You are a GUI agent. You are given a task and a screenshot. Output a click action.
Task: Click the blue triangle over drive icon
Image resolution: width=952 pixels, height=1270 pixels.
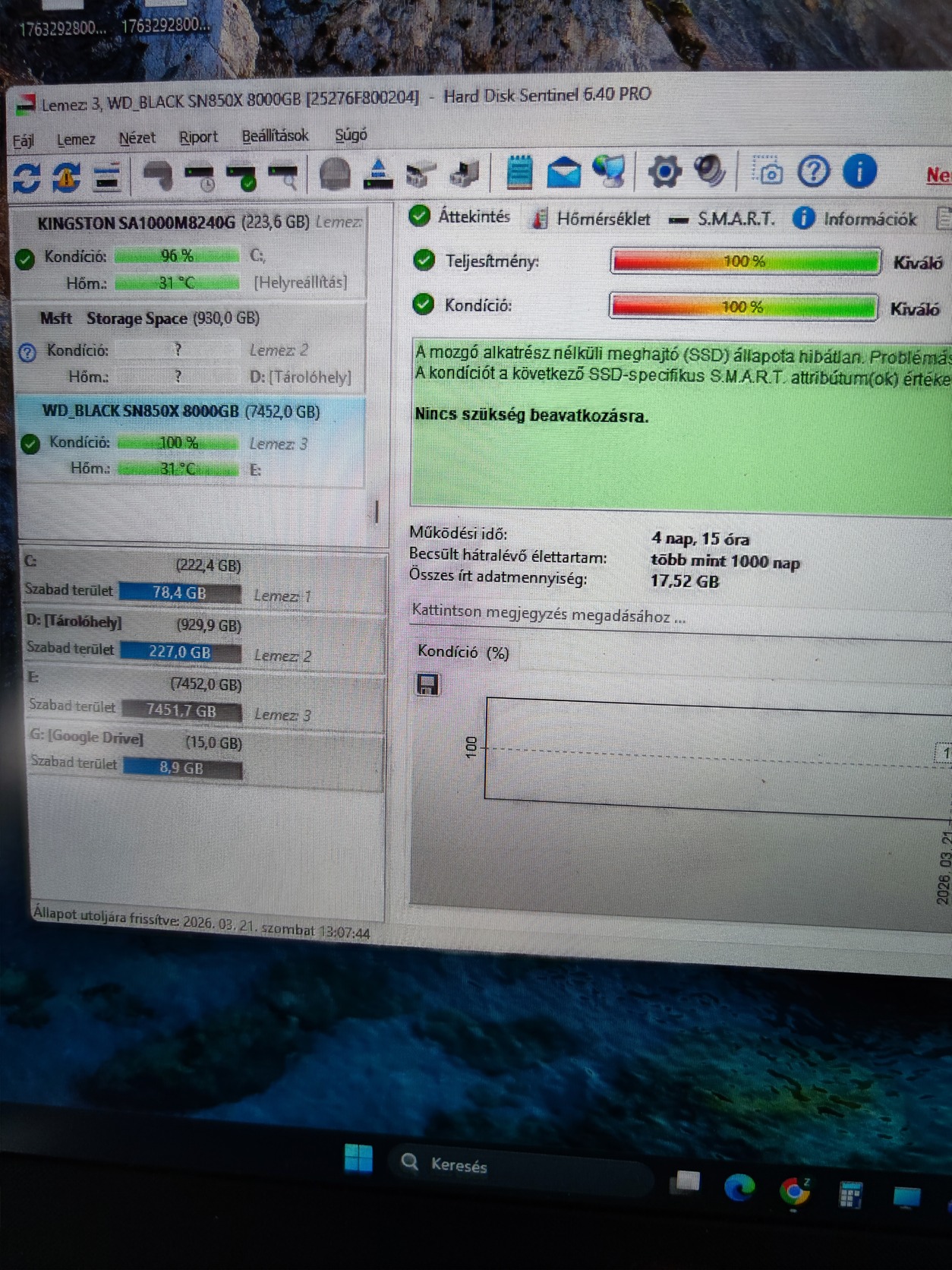click(378, 174)
